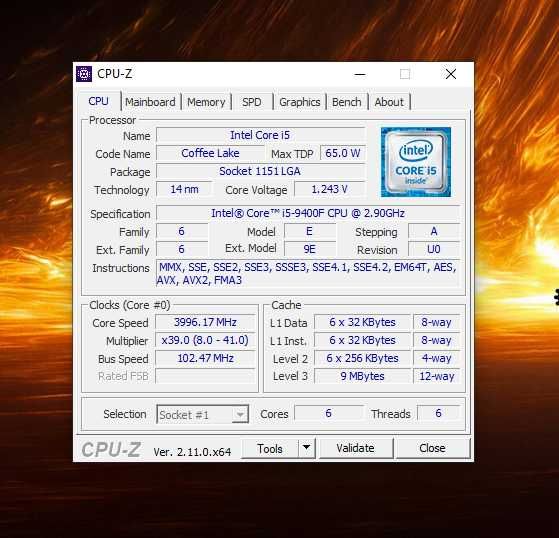
Task: Click the L1 Data 6 x 32 KBytes value
Action: point(362,322)
